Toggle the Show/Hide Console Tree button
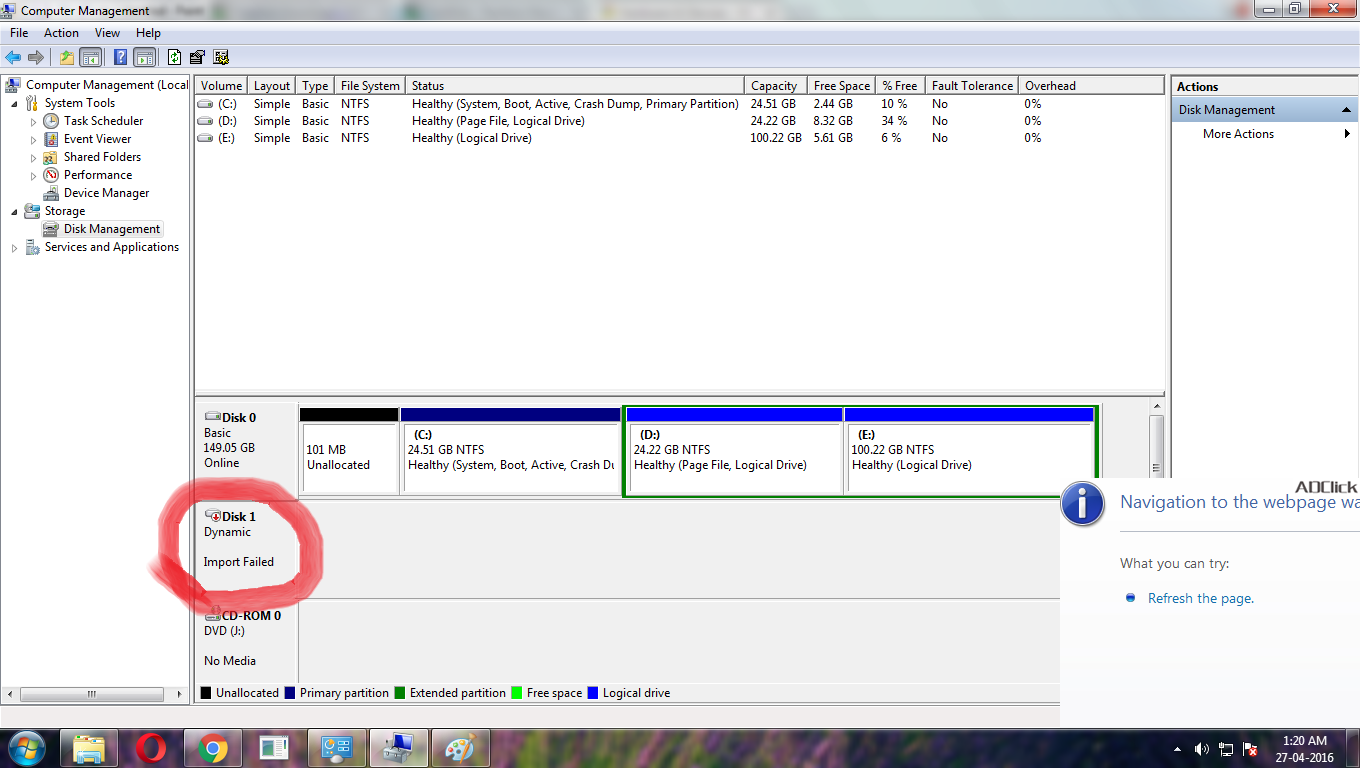1360x768 pixels. coord(91,57)
